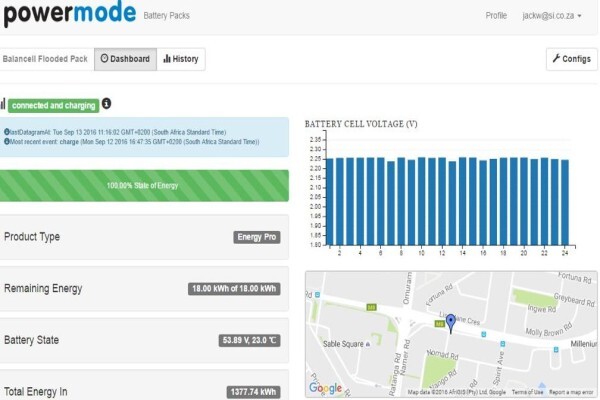Click the Product Type row label
Screen dimensions: 600x400
tap(32, 237)
